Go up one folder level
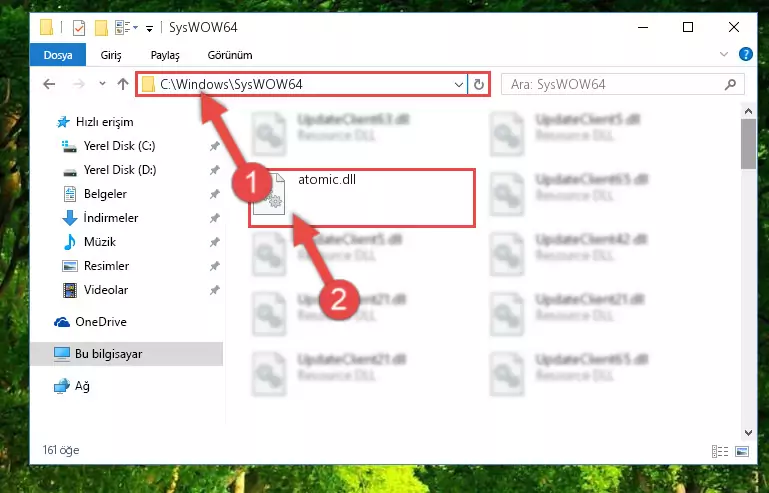The height and width of the screenshot is (493, 769). pyautogui.click(x=123, y=84)
